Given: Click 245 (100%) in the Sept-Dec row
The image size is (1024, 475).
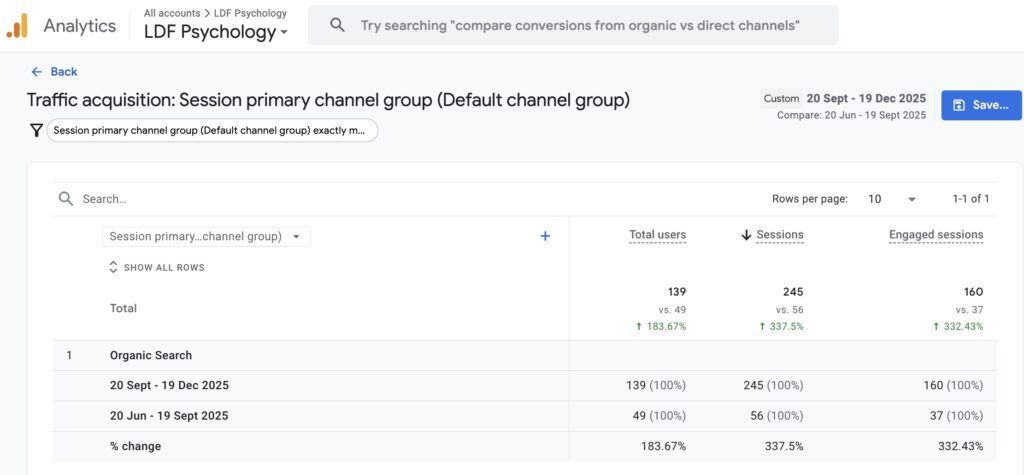Looking at the screenshot, I should (x=773, y=385).
